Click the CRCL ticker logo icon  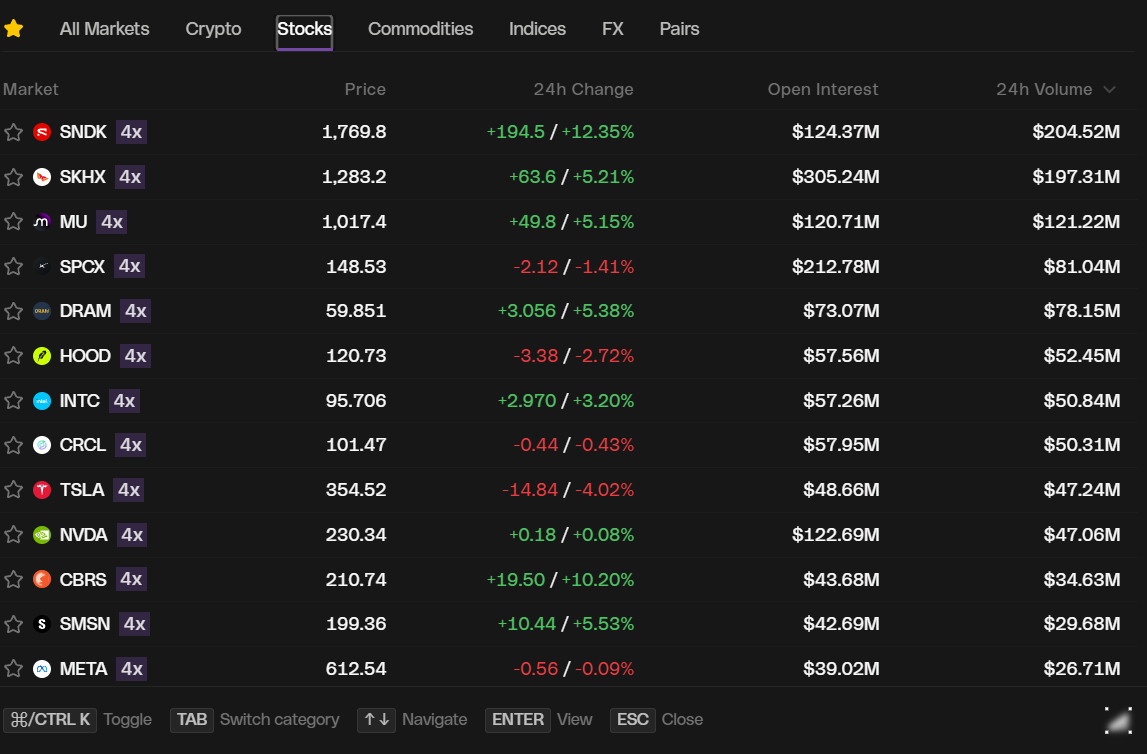[x=42, y=445]
